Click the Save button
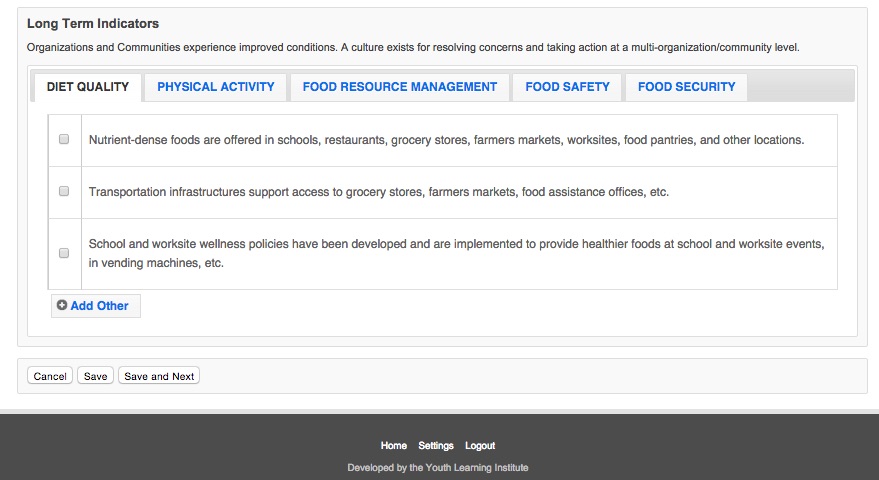 click(95, 376)
